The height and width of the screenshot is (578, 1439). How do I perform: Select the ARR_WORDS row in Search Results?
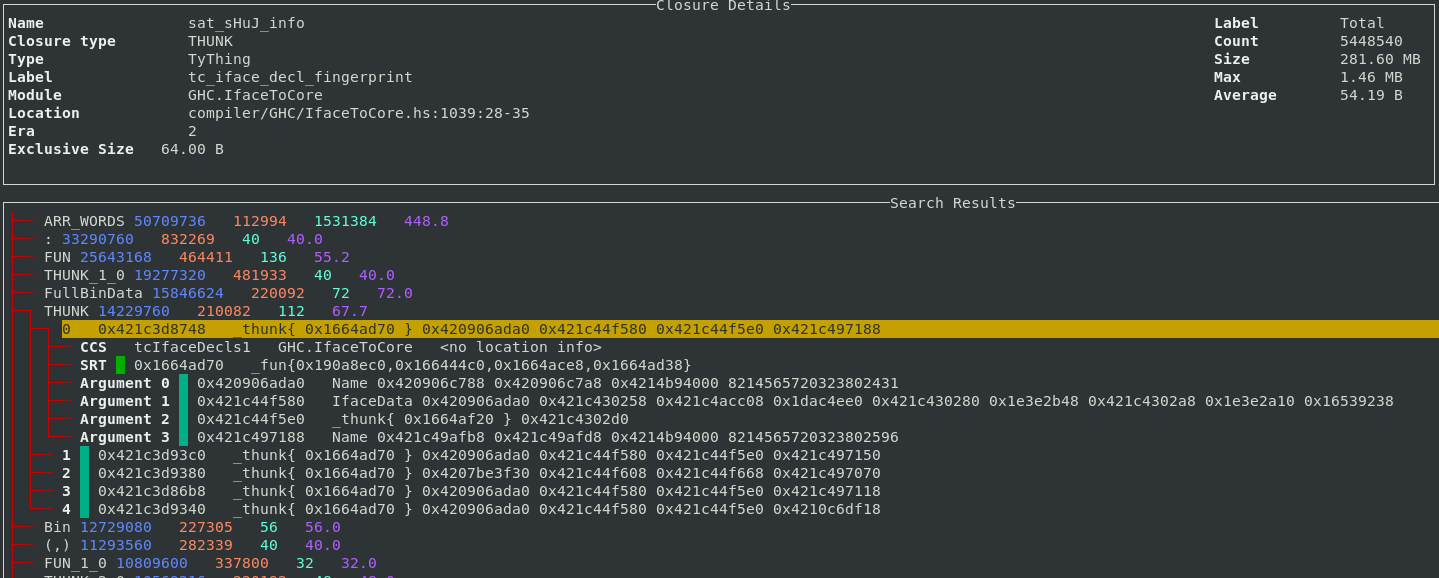84,221
